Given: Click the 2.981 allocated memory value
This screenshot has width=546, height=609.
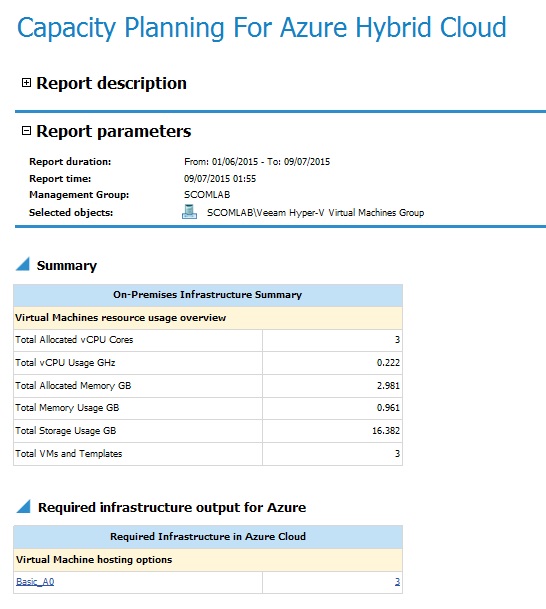Looking at the screenshot, I should pyautogui.click(x=388, y=385).
